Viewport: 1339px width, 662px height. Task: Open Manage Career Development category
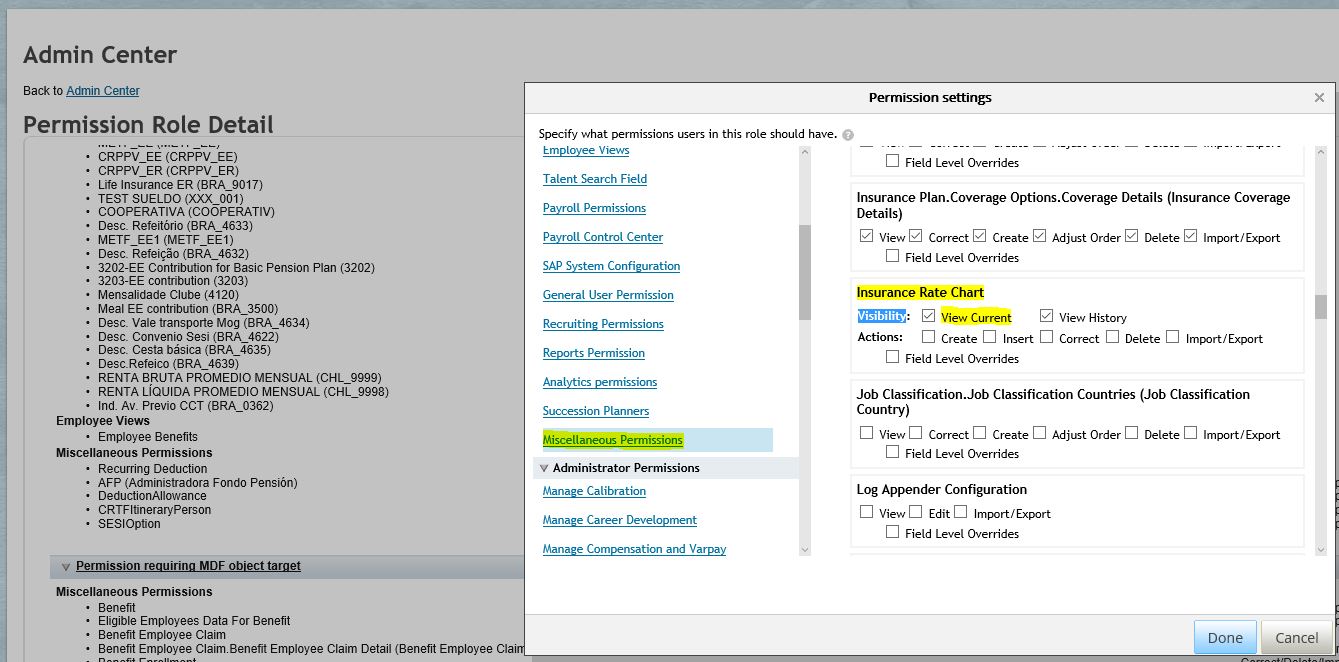(x=620, y=520)
